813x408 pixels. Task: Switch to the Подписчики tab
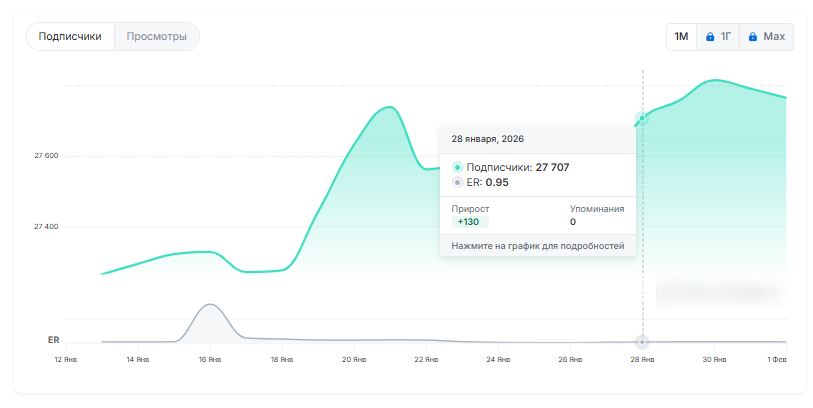[70, 37]
